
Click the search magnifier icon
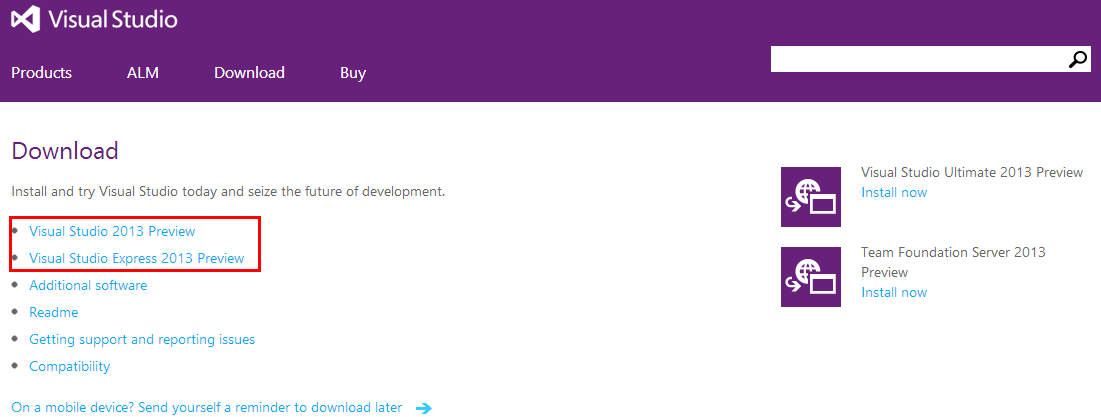click(x=1078, y=60)
